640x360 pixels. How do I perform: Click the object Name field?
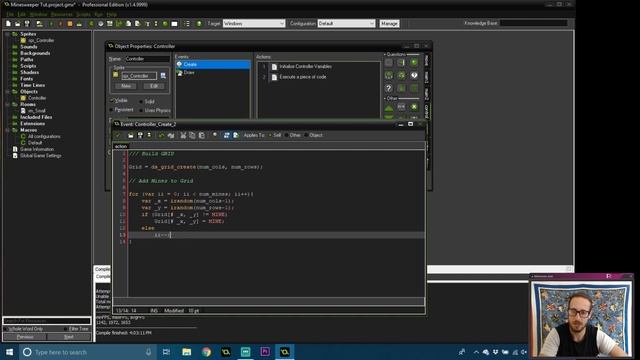pyautogui.click(x=147, y=59)
